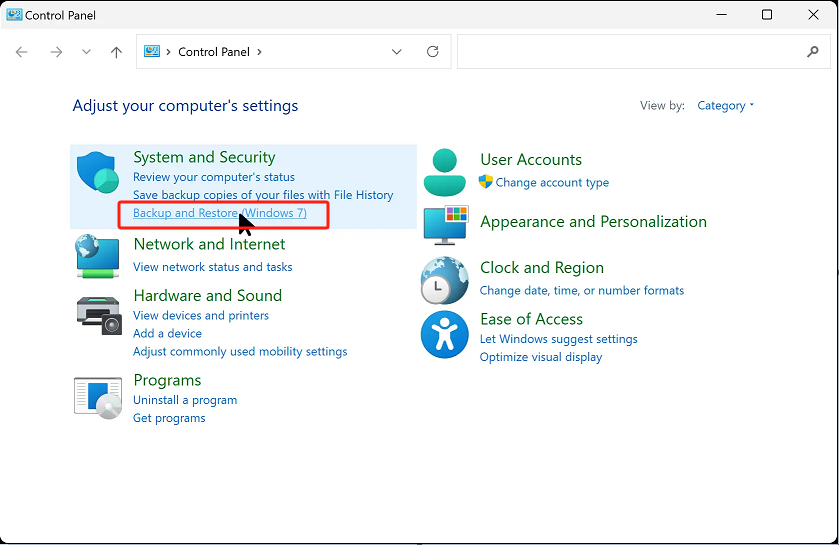Viewport: 839px width, 545px height.
Task: Go forward with the forward arrow
Action: [56, 52]
